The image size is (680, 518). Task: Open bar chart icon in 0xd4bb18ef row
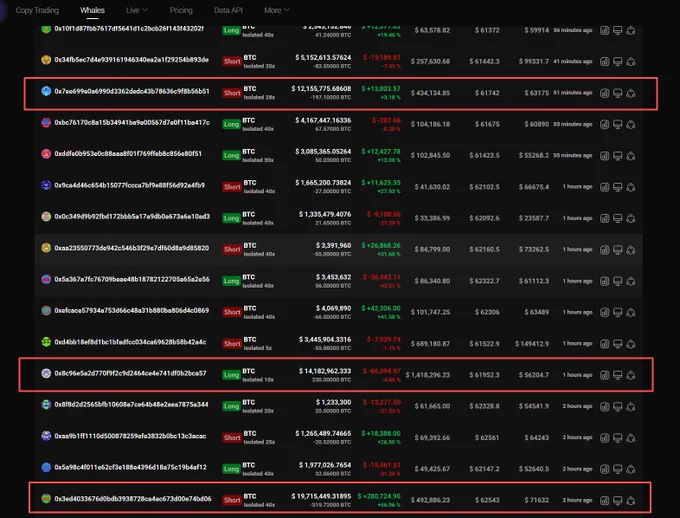click(x=605, y=344)
